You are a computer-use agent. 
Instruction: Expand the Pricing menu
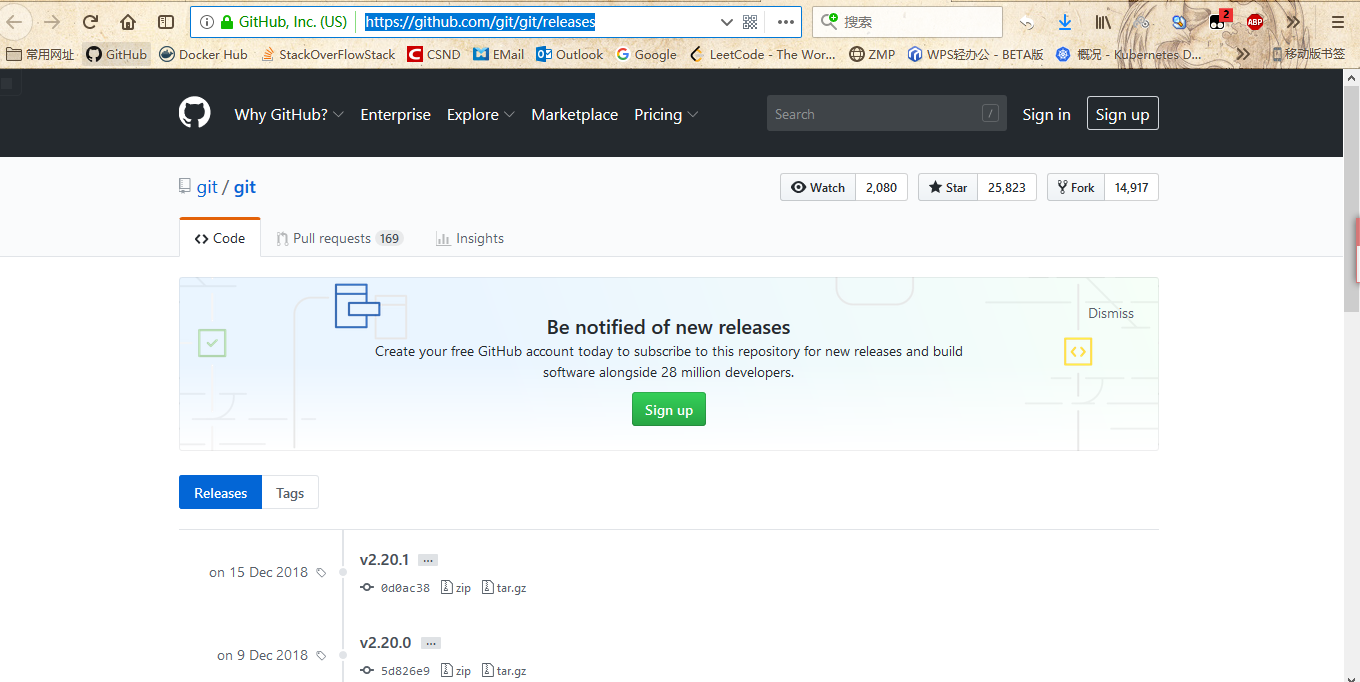coord(666,114)
